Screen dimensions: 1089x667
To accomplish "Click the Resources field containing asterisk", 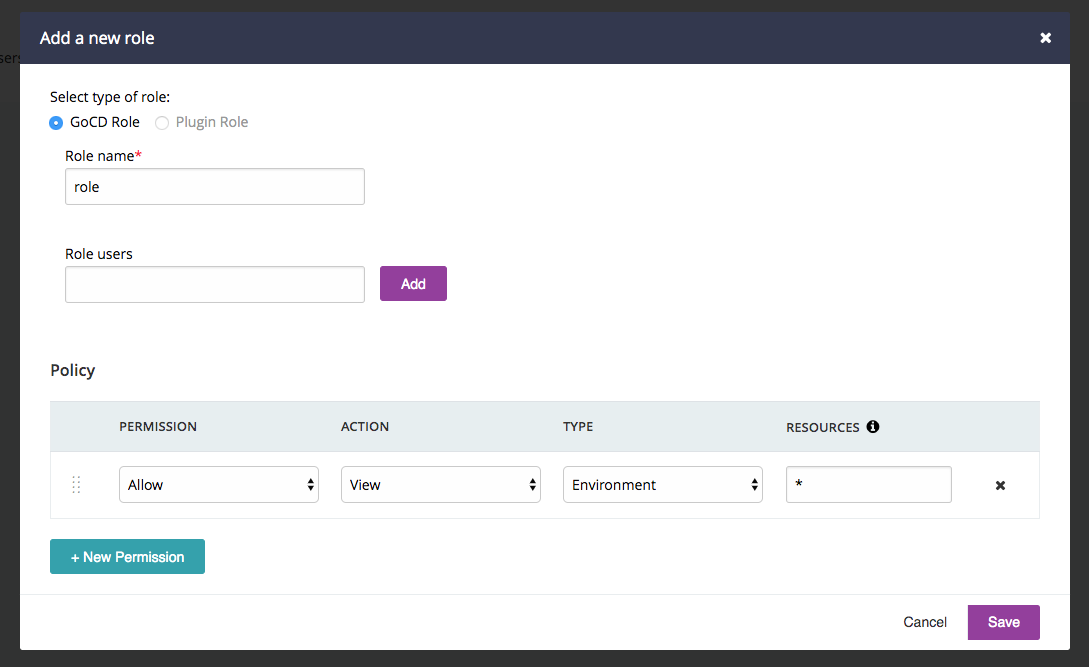I will coord(868,485).
